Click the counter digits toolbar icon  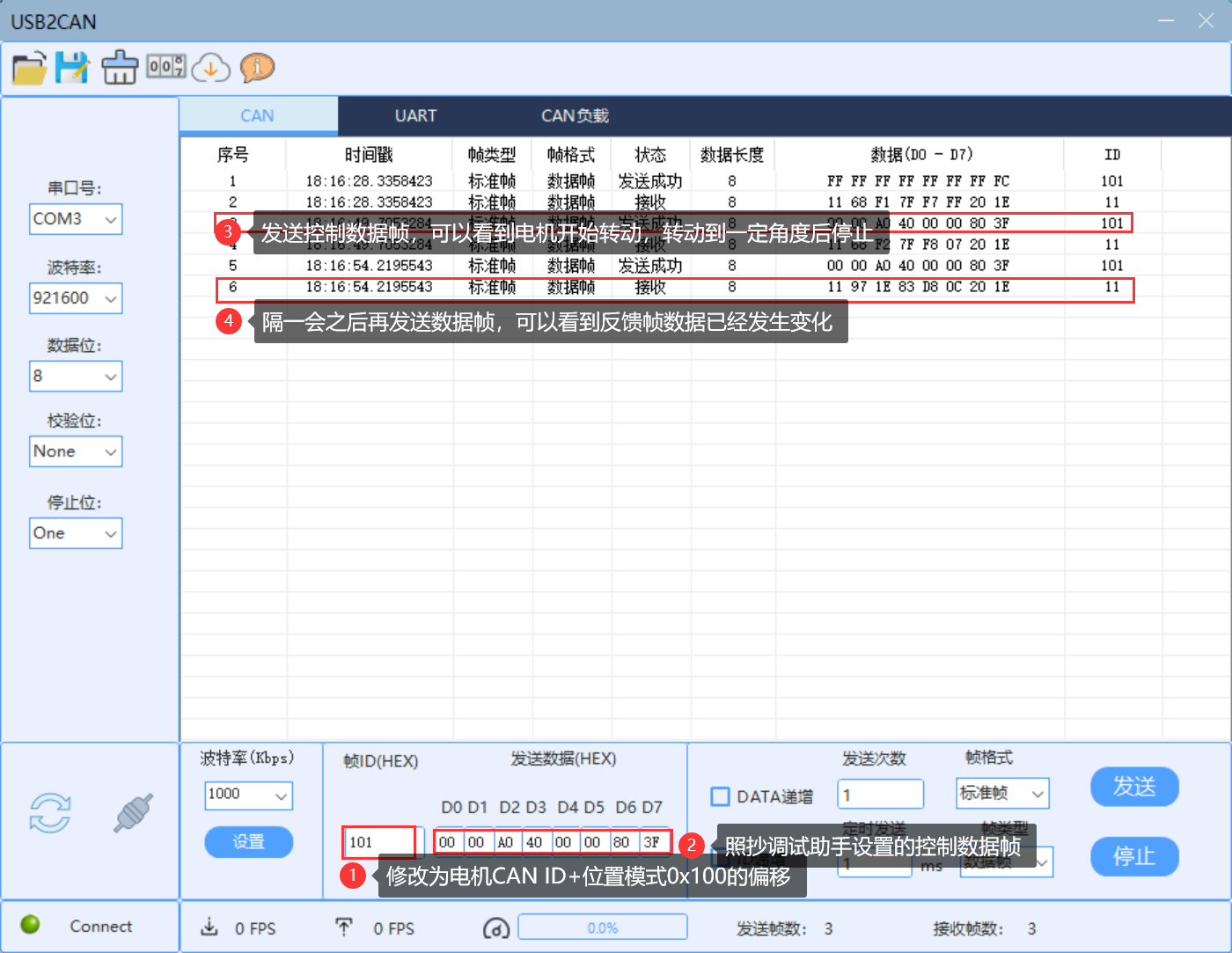(166, 66)
